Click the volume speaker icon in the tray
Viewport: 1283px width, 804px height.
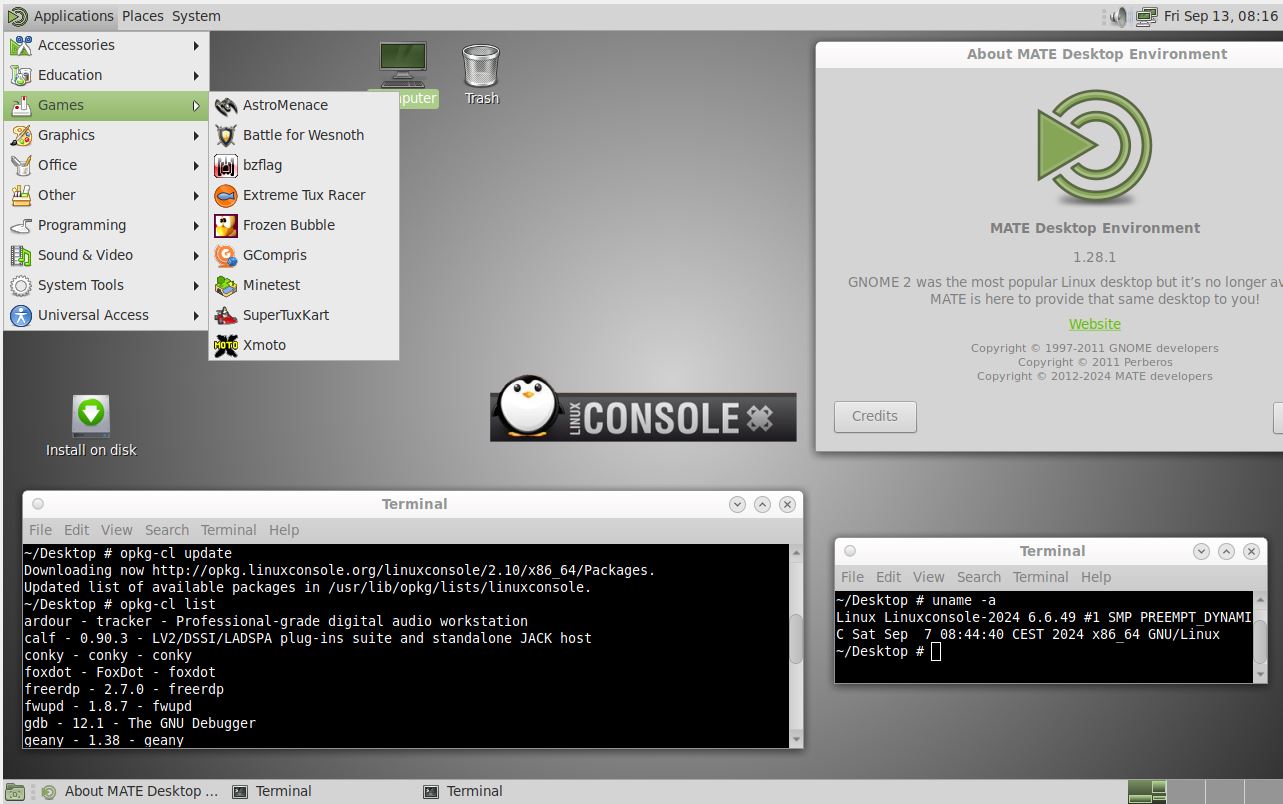click(1117, 16)
